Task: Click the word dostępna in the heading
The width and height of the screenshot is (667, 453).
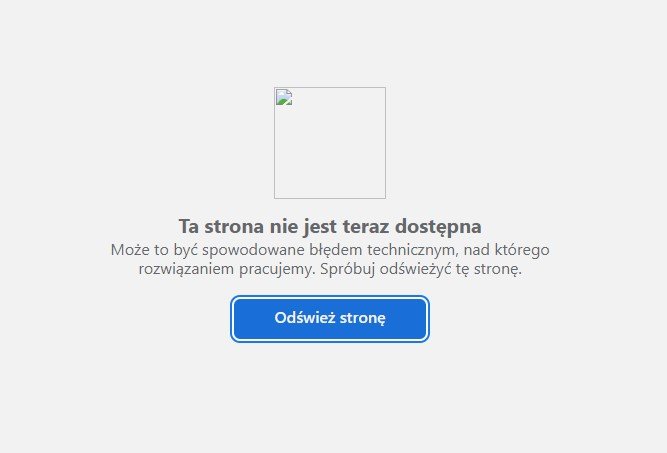Action: pos(438,227)
